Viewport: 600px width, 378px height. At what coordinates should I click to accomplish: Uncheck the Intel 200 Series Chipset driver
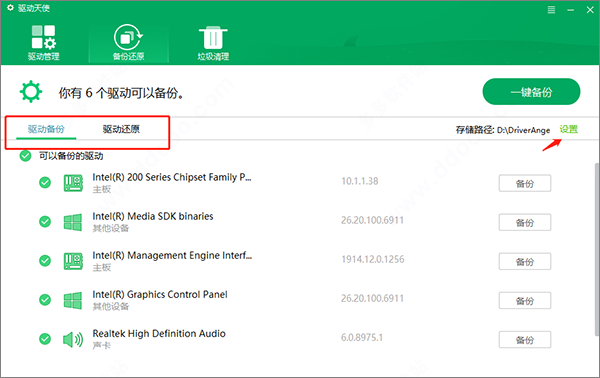click(45, 182)
